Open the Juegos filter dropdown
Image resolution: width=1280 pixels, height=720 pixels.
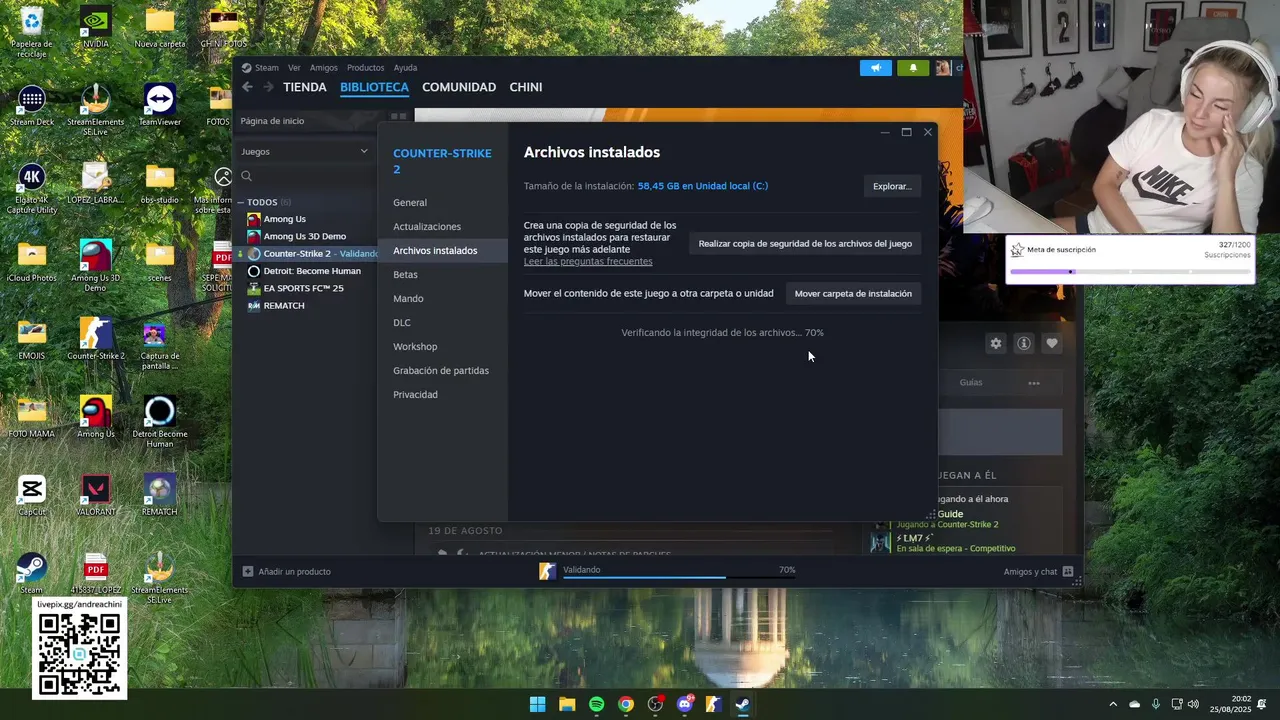point(304,151)
